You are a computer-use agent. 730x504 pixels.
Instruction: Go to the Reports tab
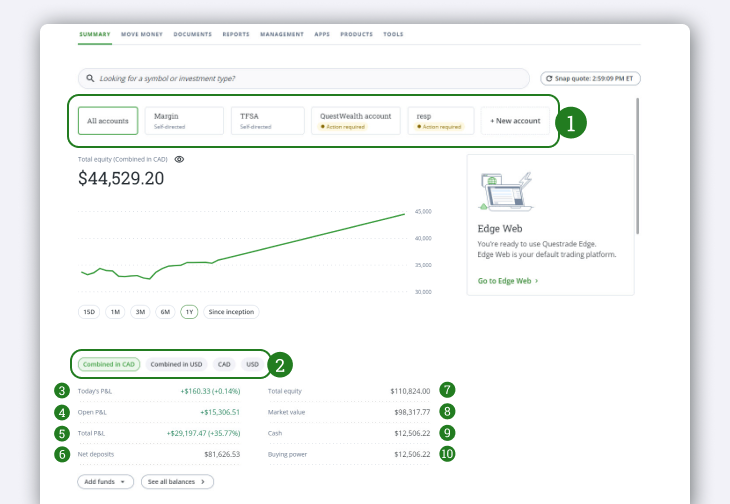(x=236, y=34)
